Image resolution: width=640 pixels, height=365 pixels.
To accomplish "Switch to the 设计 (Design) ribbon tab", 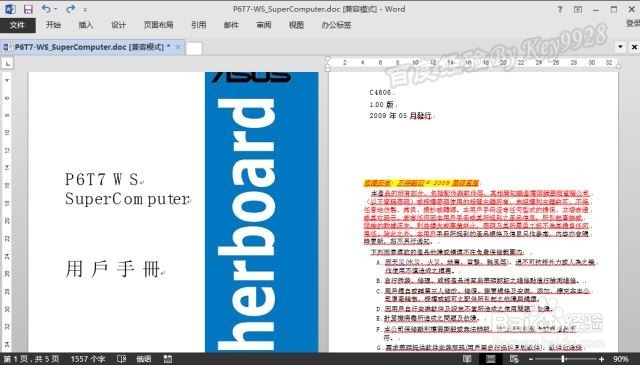I will pos(118,25).
